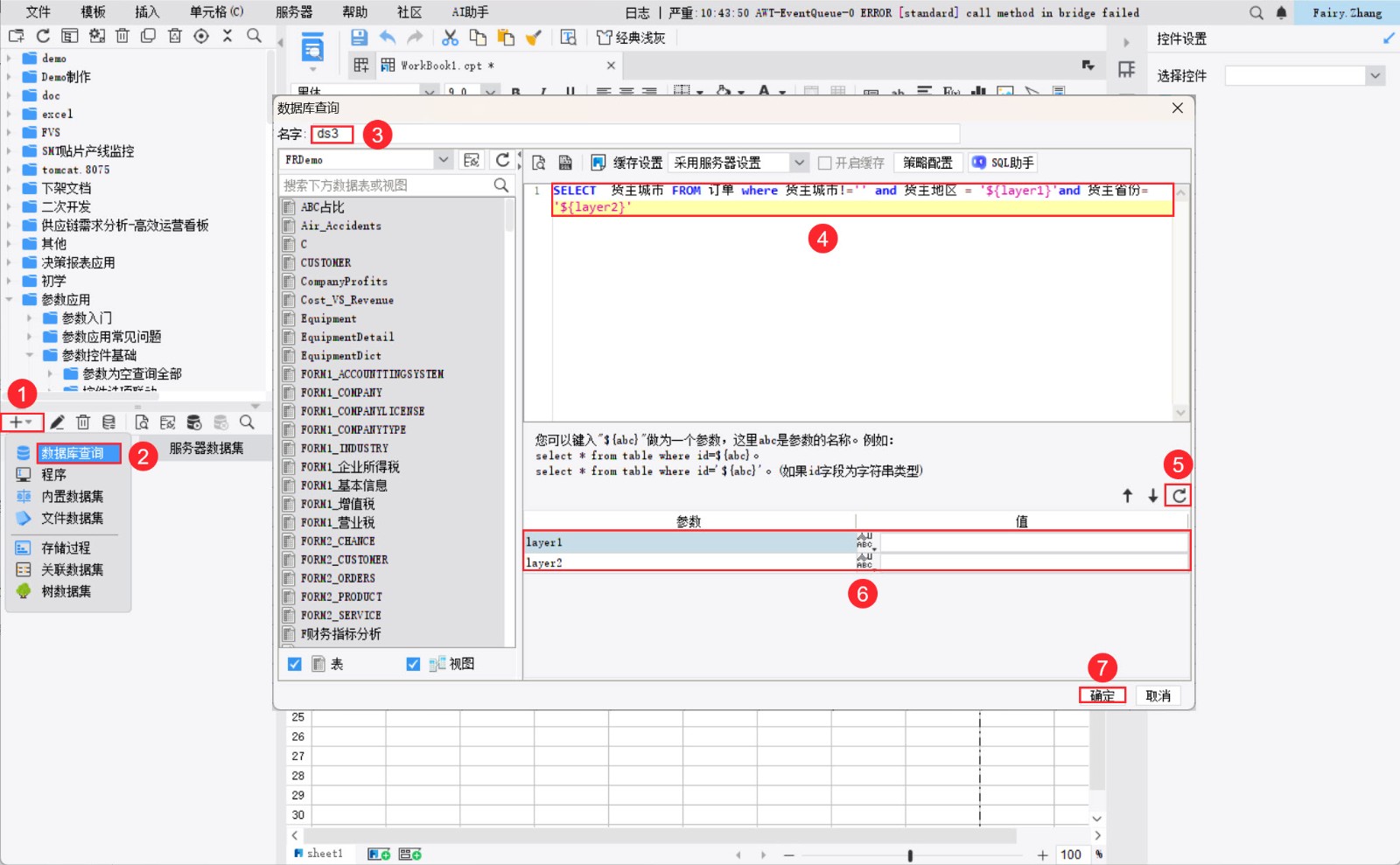The height and width of the screenshot is (865, 1400).
Task: Expand the 参数应用常见问题 folder
Action: click(29, 337)
